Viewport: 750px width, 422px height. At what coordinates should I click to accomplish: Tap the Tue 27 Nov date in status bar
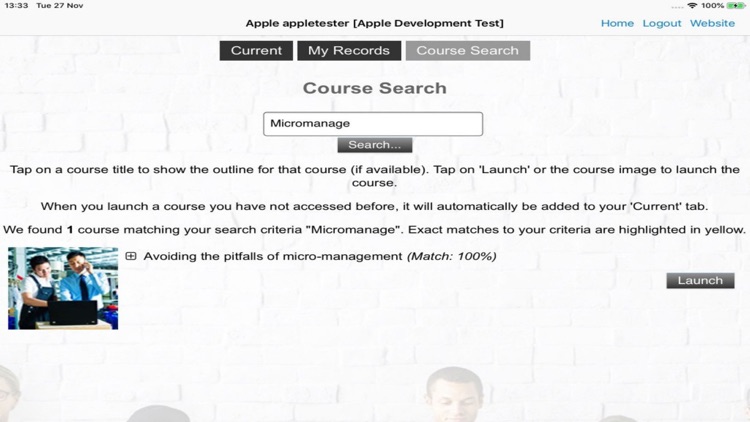(x=60, y=6)
